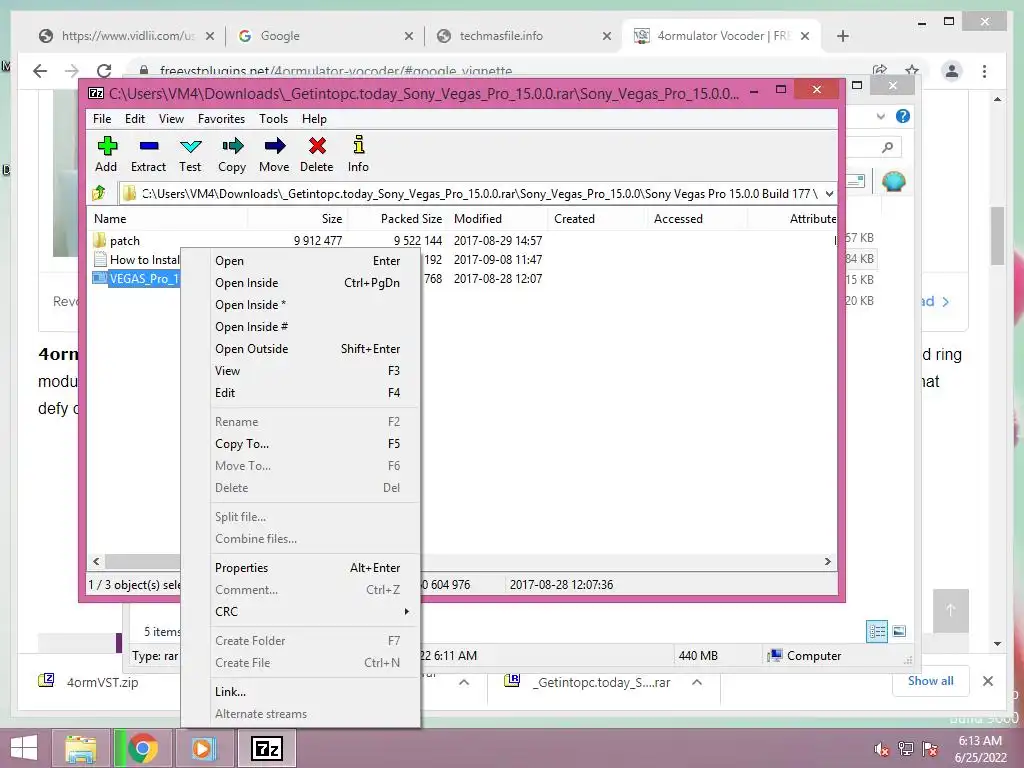This screenshot has height=768, width=1024.
Task: Click the Chrome page vertical scrollbar thumb
Action: [997, 236]
